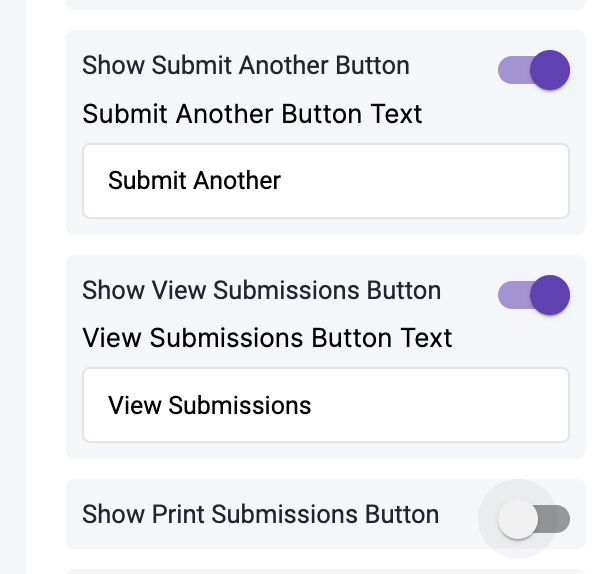This screenshot has height=574, width=614.
Task: Click the "View Submissions Button Text" heading
Action: [267, 338]
